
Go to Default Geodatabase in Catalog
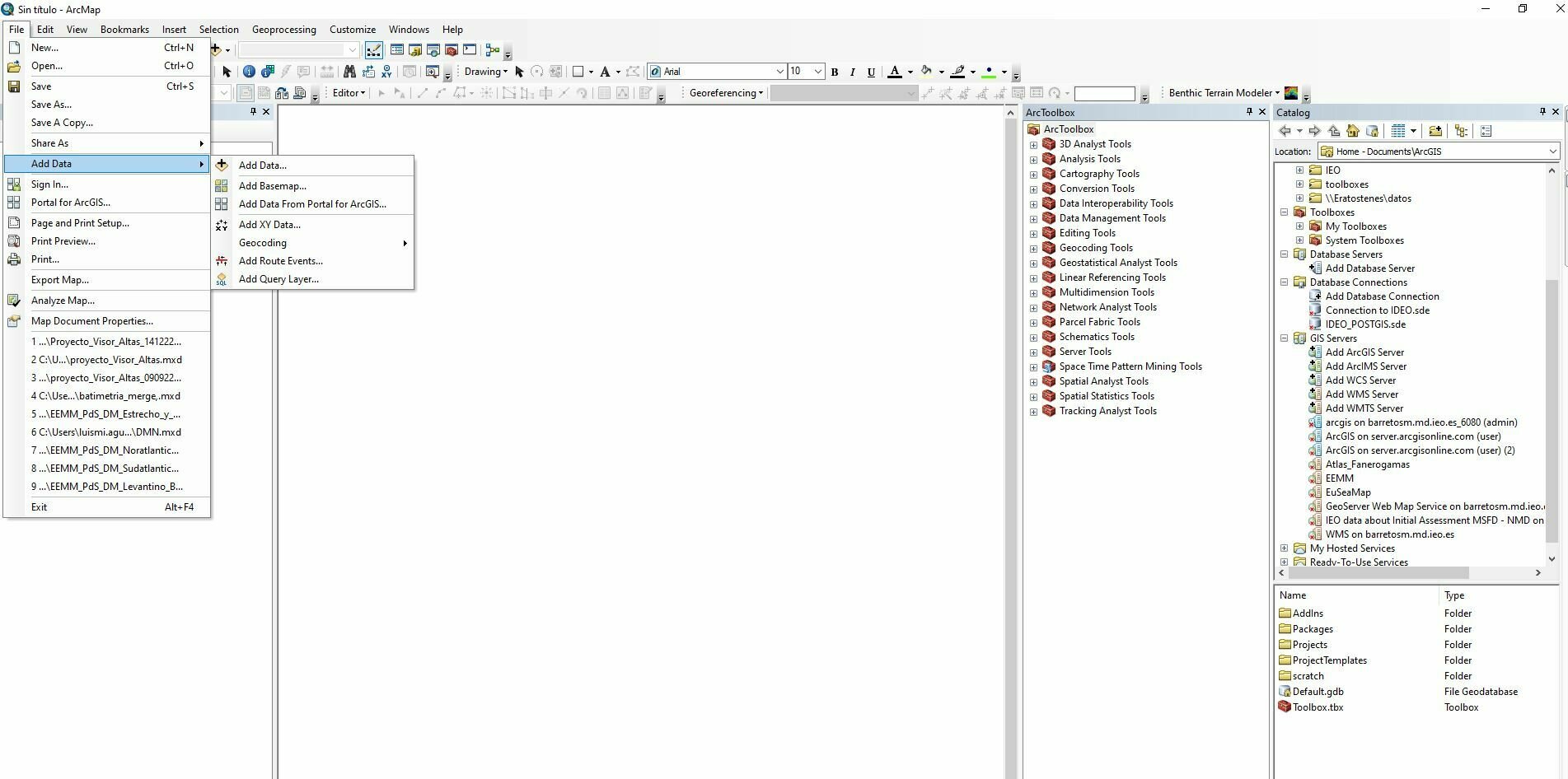click(x=1372, y=131)
